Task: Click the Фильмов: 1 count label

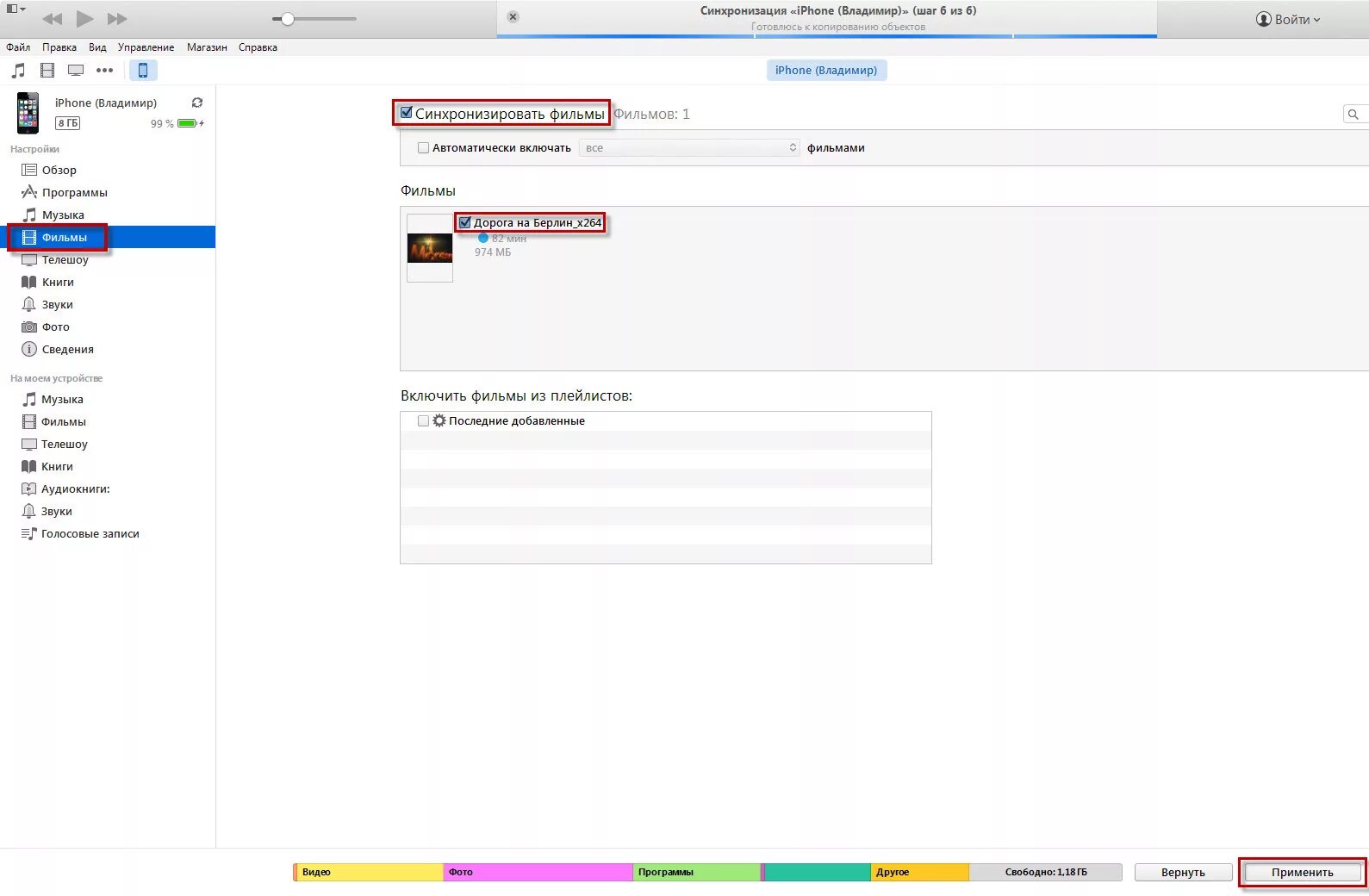Action: point(651,114)
